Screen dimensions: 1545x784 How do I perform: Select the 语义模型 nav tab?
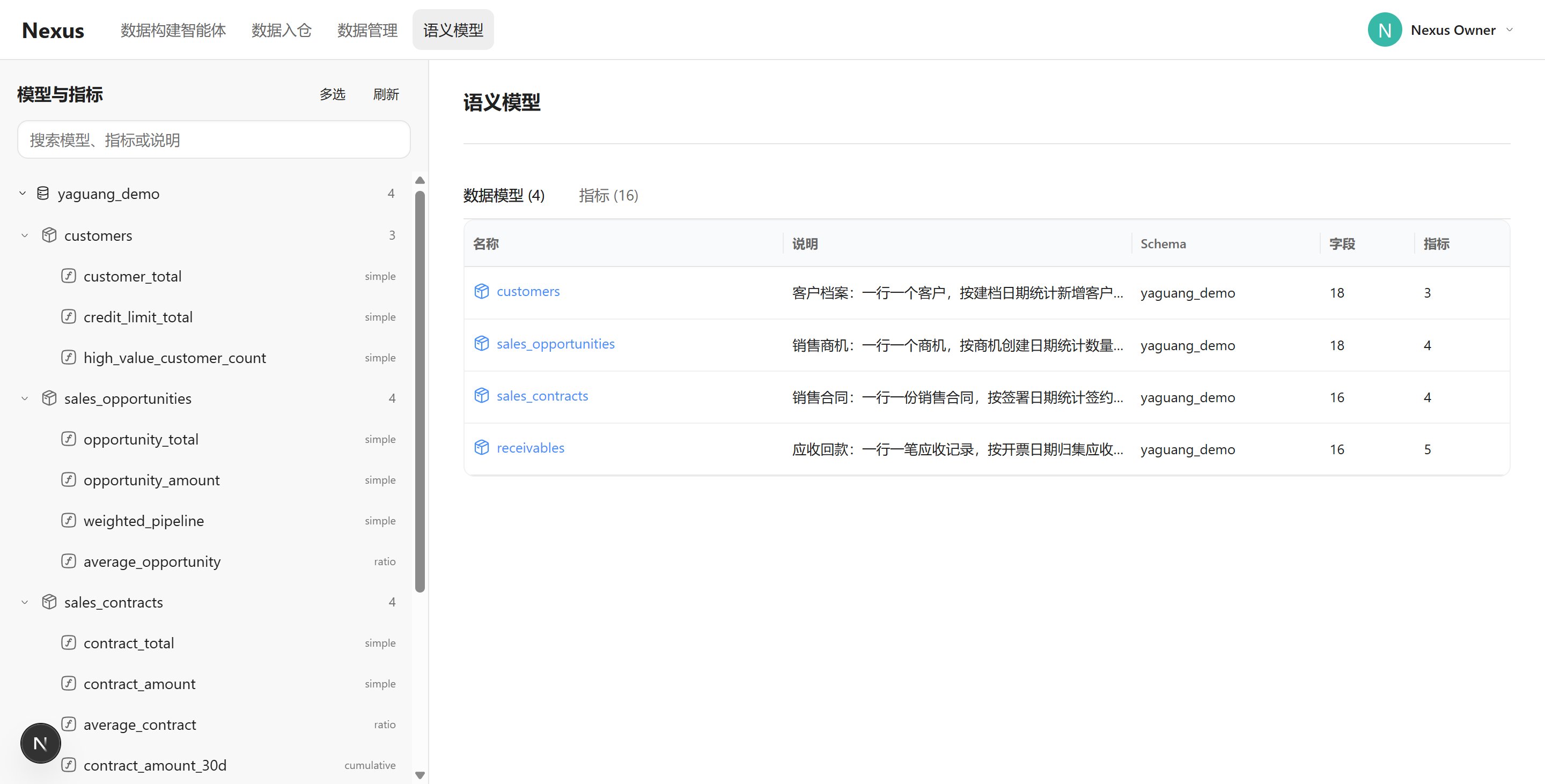tap(453, 30)
